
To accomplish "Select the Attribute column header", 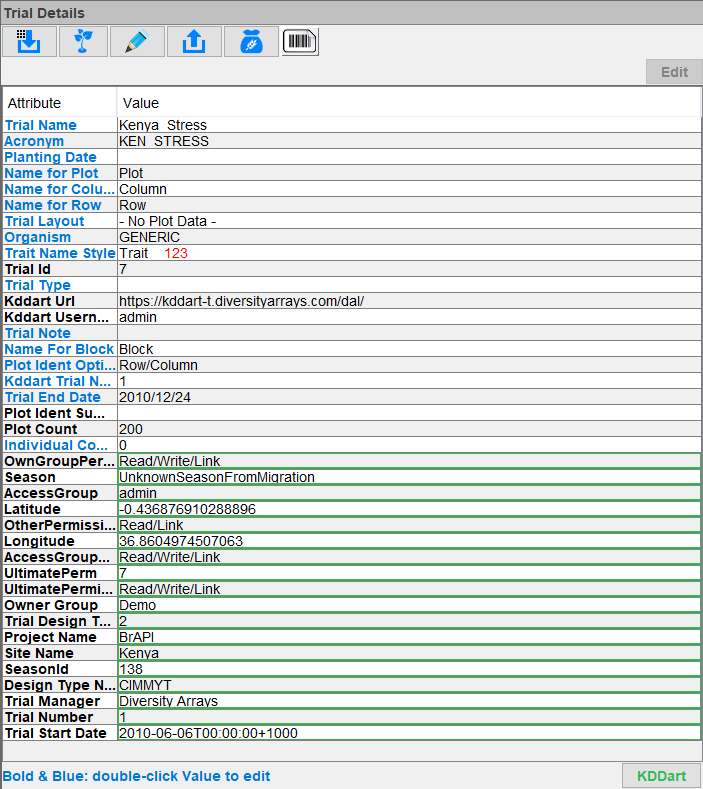I will pos(60,103).
